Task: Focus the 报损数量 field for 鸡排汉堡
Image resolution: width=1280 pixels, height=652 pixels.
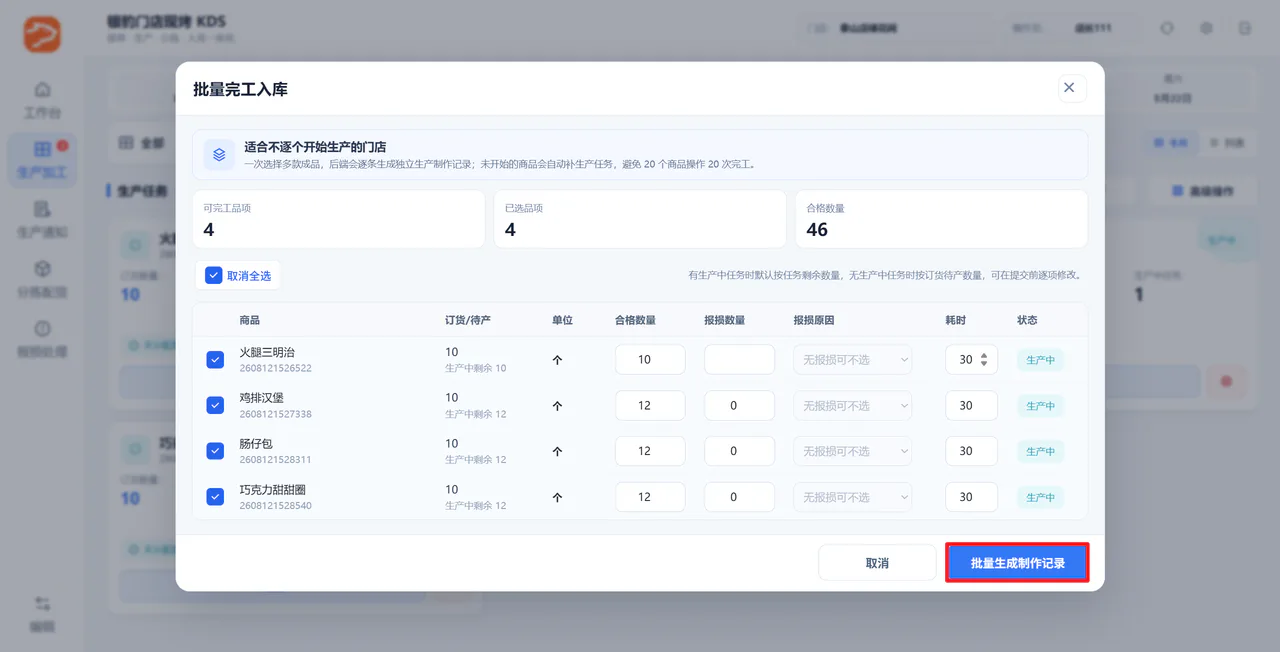Action: tap(740, 406)
